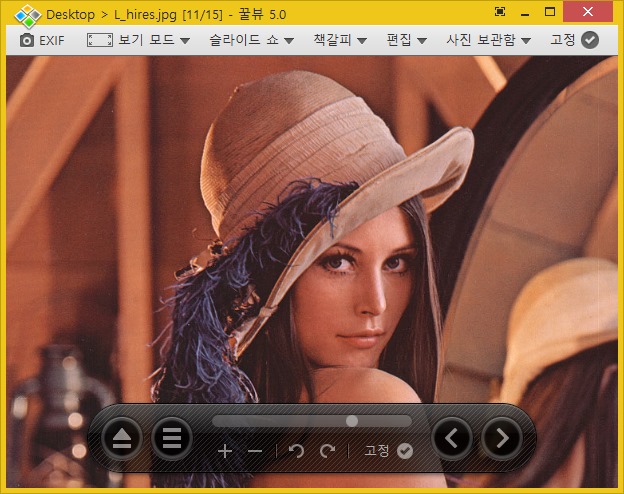Expand the 책갈피 bookmark menu

pyautogui.click(x=340, y=40)
